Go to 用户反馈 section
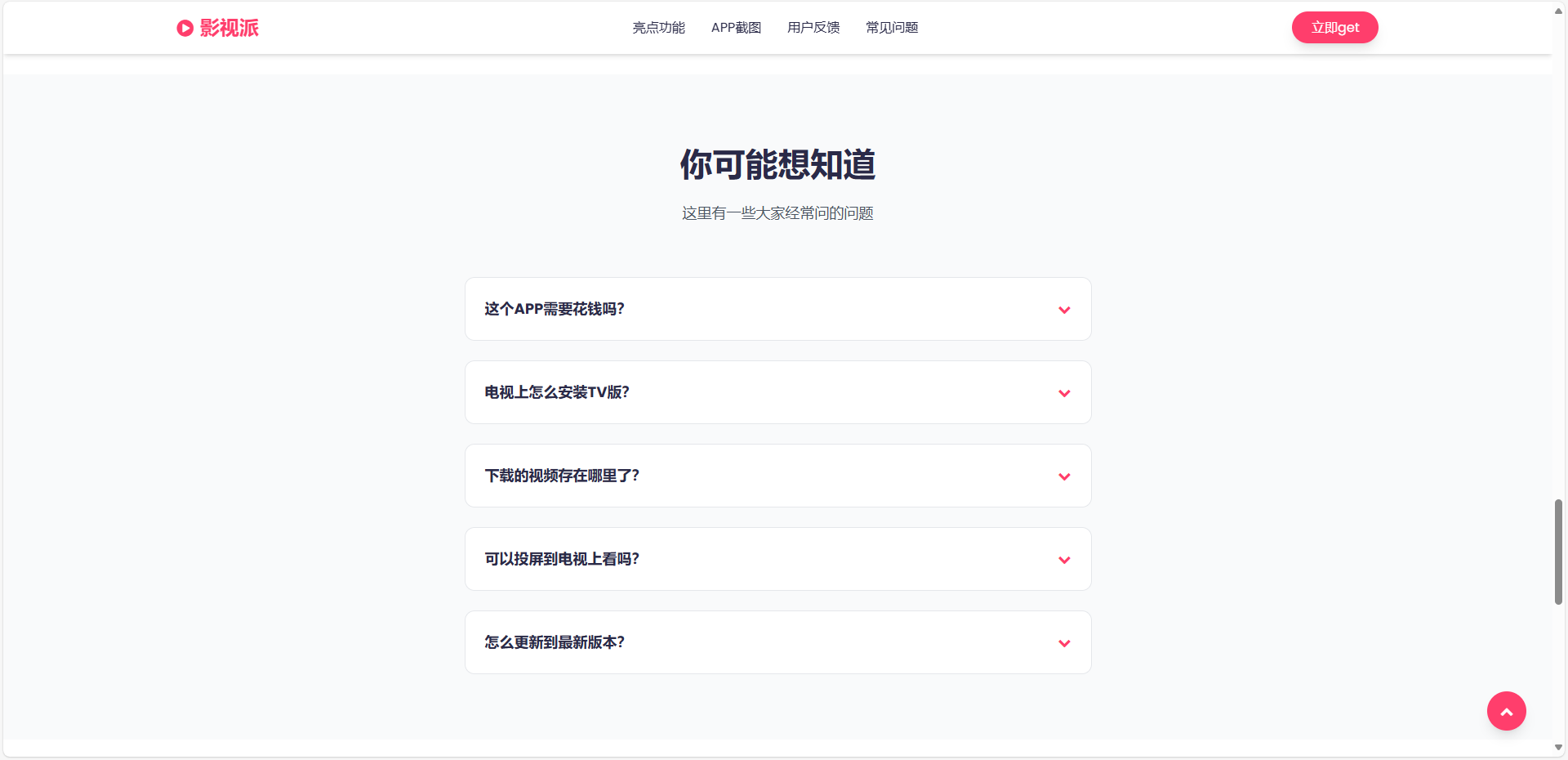This screenshot has width=1568, height=760. [813, 28]
